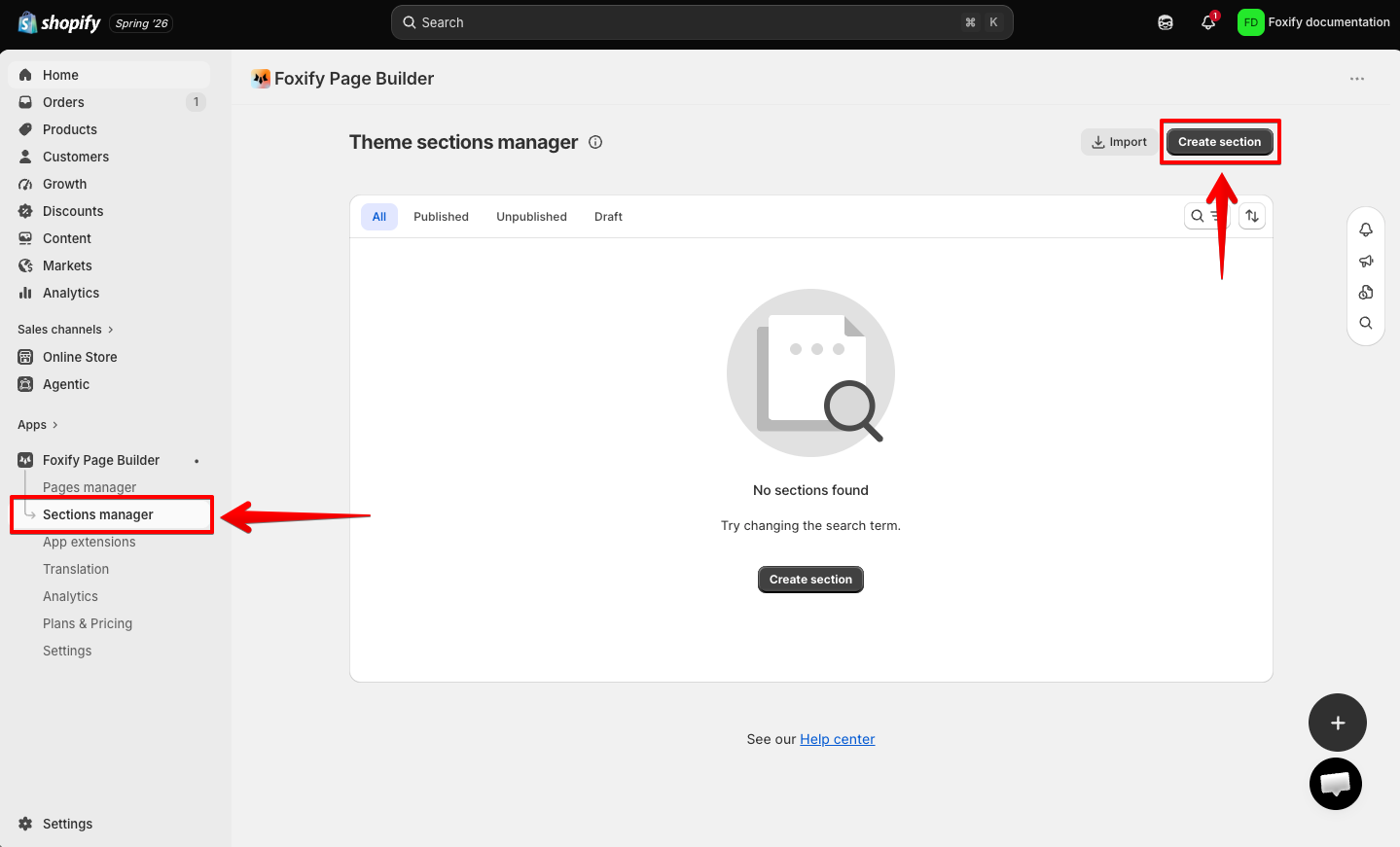Switch to the Unpublished tab
Screen dimensions: 1400x847
tap(531, 217)
